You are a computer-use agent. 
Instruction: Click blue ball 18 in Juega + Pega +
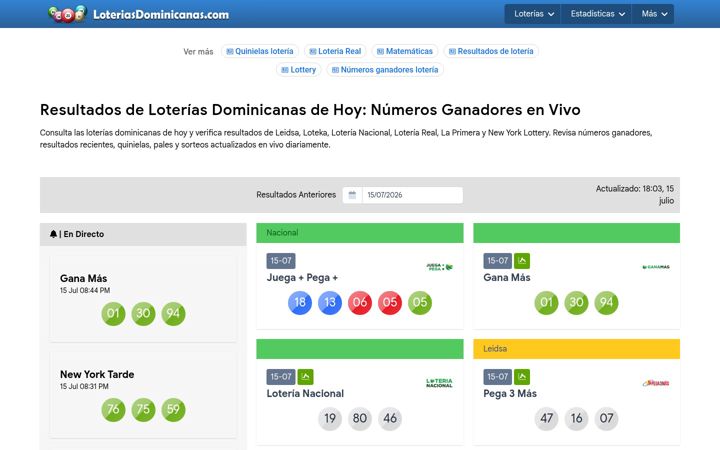point(300,303)
